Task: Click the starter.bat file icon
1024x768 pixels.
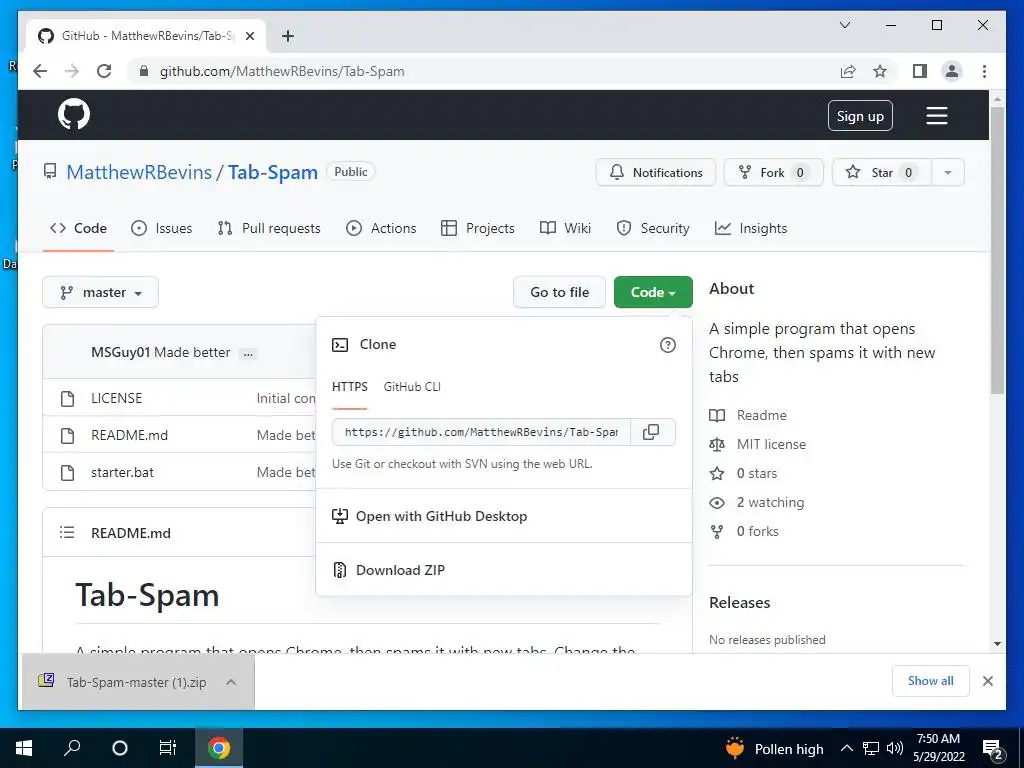Action: pyautogui.click(x=67, y=472)
